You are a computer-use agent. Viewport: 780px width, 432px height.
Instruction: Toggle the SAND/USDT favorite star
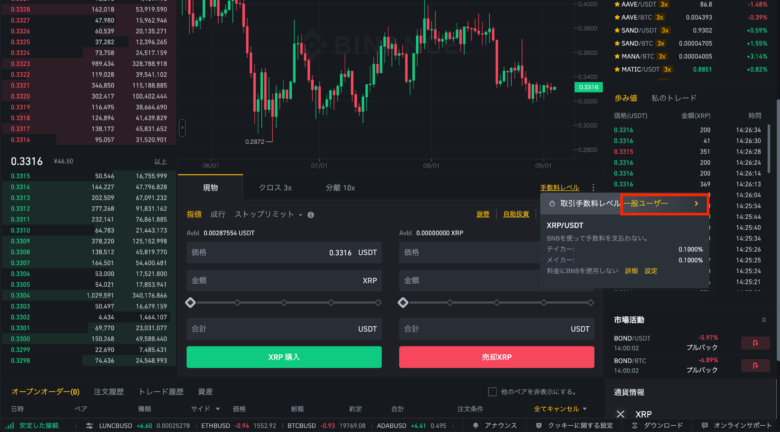tap(617, 30)
